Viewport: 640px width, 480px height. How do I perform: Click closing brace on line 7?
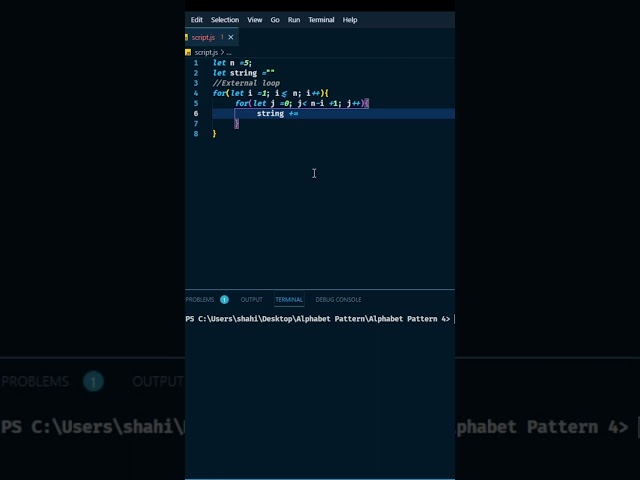coord(237,124)
